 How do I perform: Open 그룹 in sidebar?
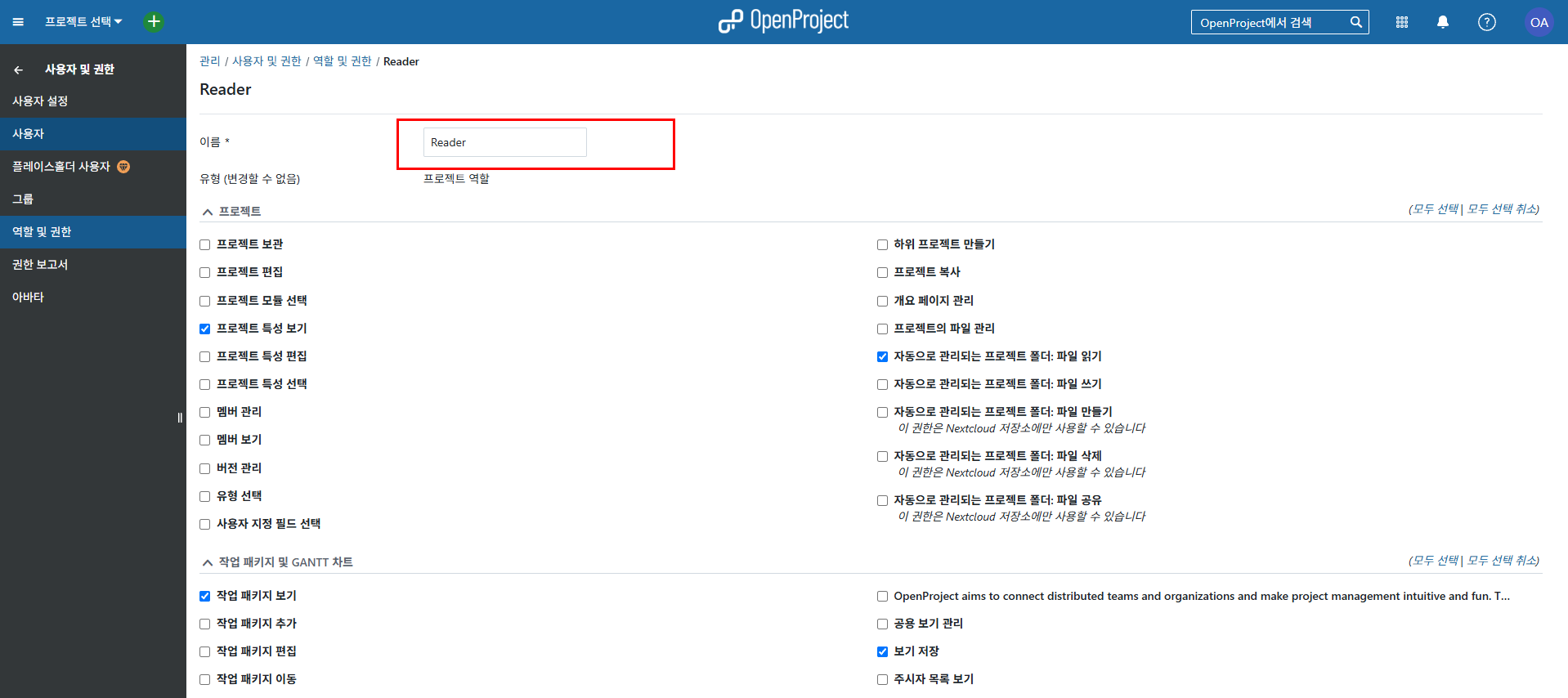pyautogui.click(x=93, y=199)
